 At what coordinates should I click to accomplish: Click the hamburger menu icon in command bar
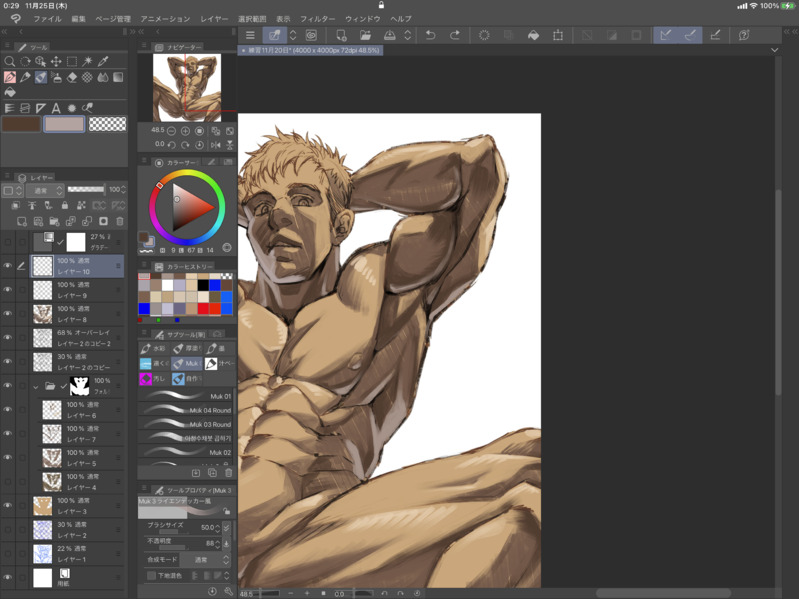250,35
